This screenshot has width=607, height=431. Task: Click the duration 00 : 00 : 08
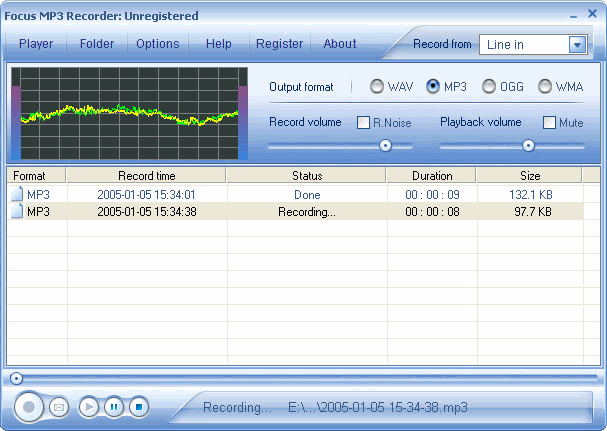[432, 211]
